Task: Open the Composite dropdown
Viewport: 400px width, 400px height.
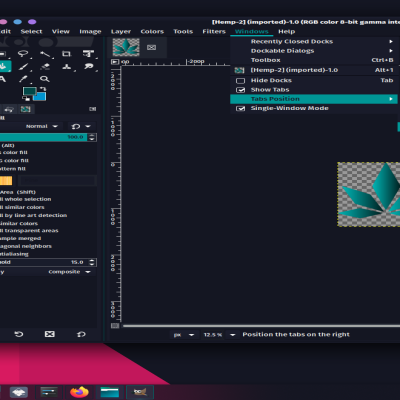Action: (x=69, y=272)
